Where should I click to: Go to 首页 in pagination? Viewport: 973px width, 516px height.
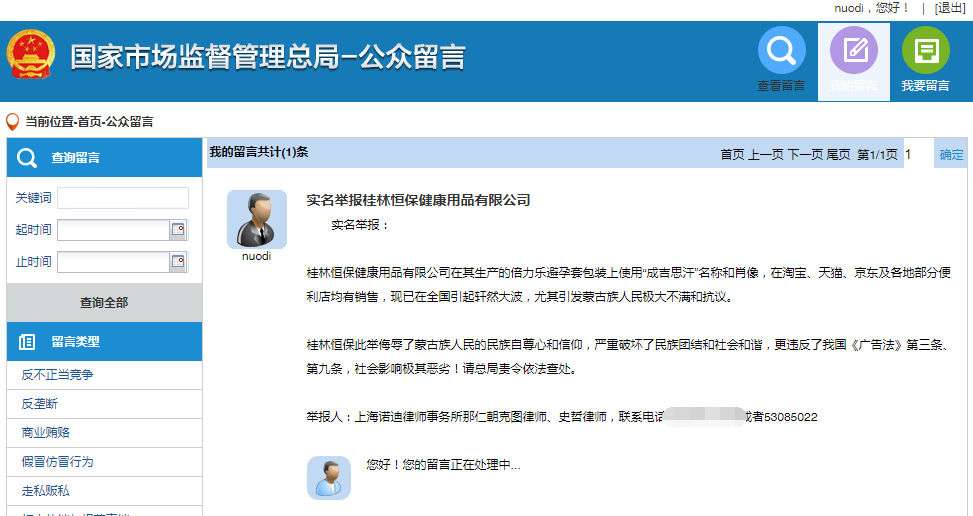pos(732,154)
